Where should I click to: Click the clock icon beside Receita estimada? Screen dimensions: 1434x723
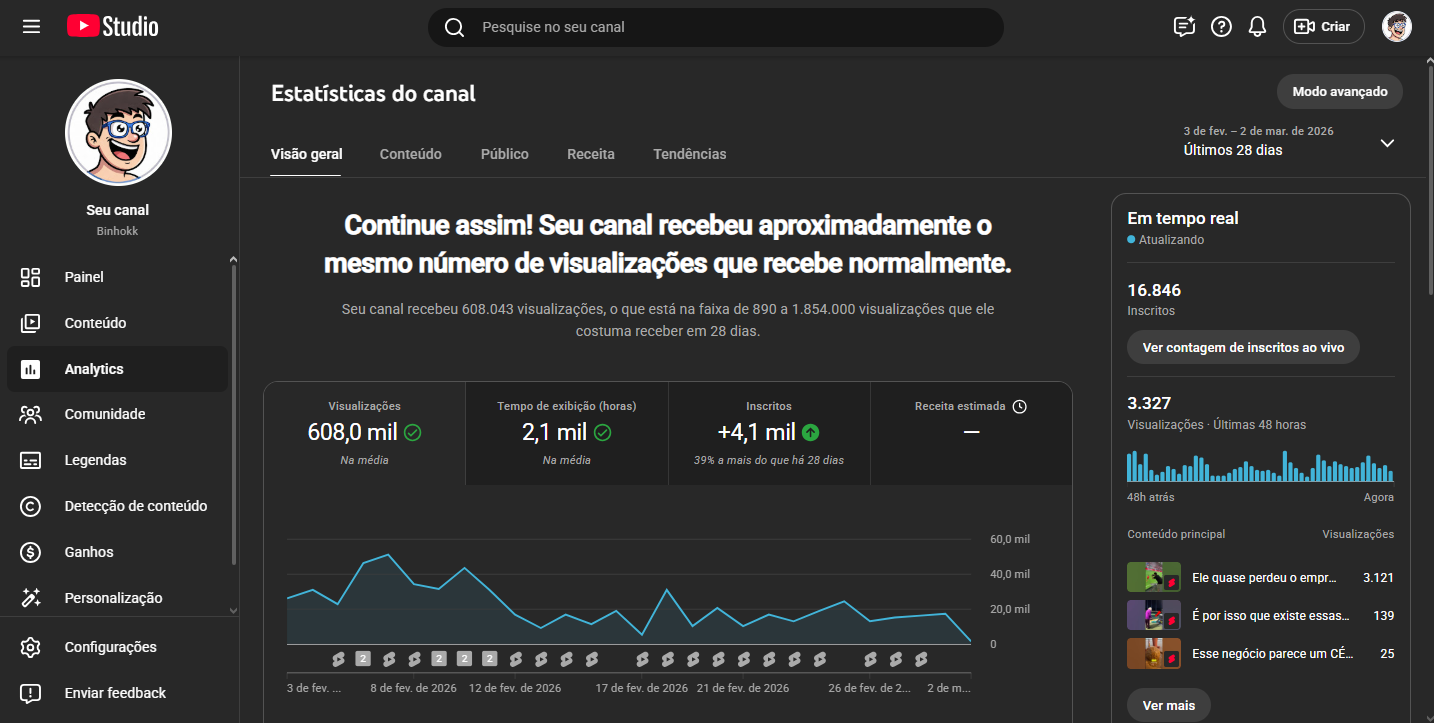1019,406
